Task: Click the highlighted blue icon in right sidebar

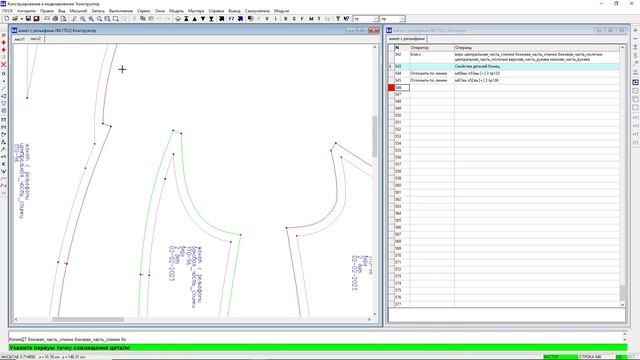Action: [x=636, y=82]
